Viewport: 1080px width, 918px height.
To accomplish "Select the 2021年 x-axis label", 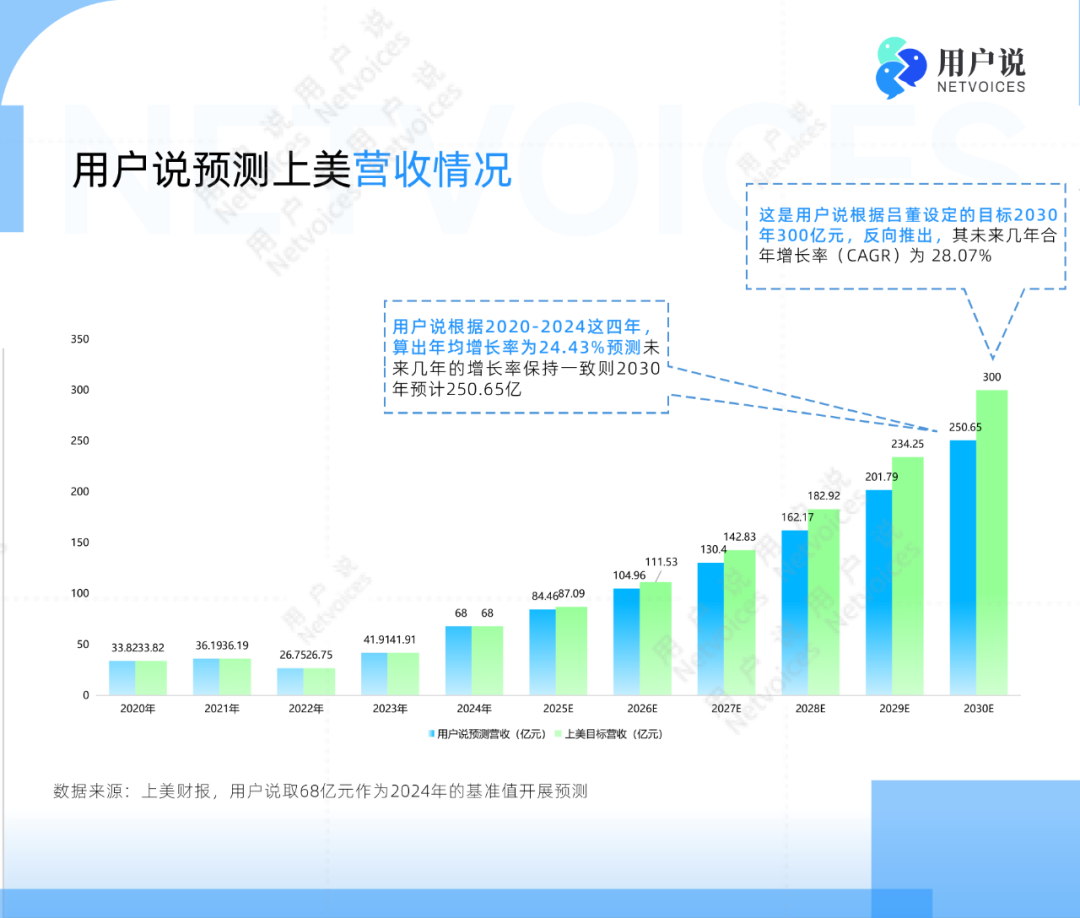I will pos(222,709).
